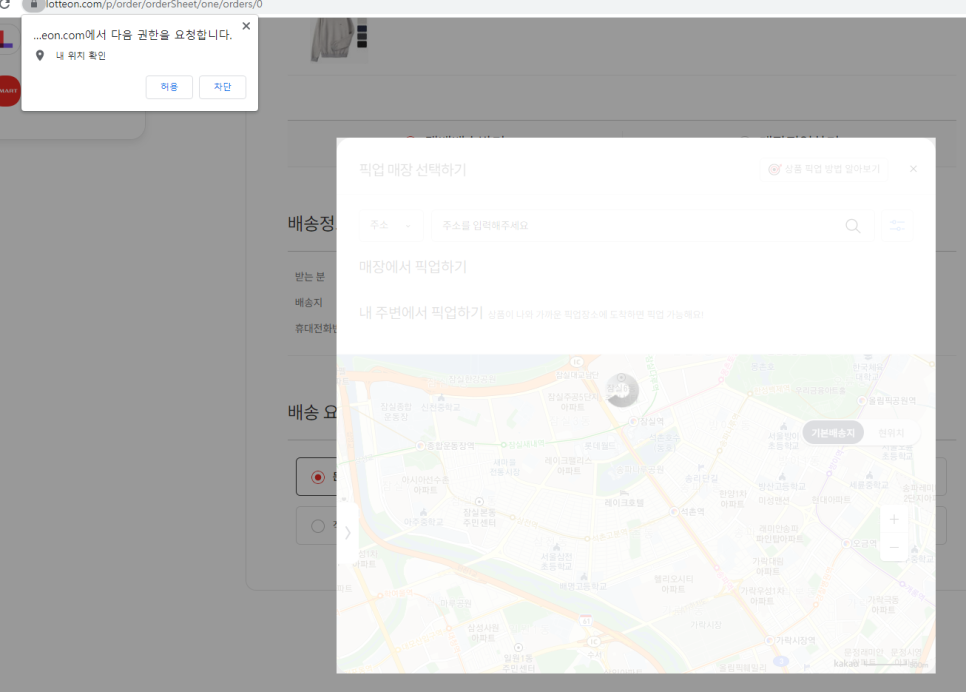966x692 pixels.
Task: Expand the store list side panel chevron
Action: pyautogui.click(x=347, y=532)
